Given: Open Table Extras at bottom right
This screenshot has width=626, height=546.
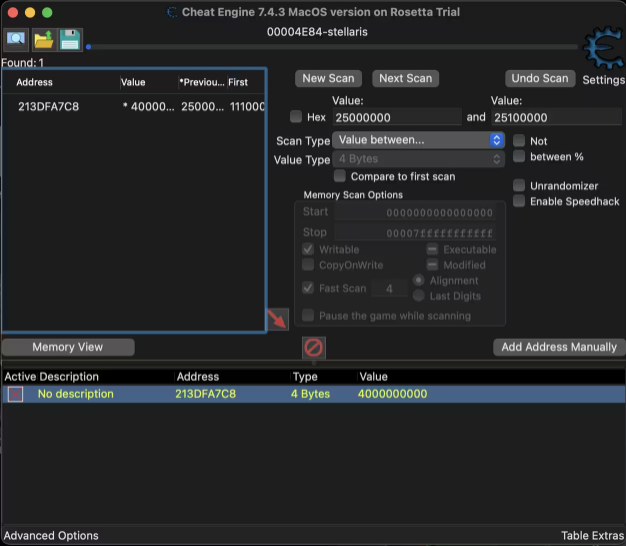Looking at the screenshot, I should [591, 536].
